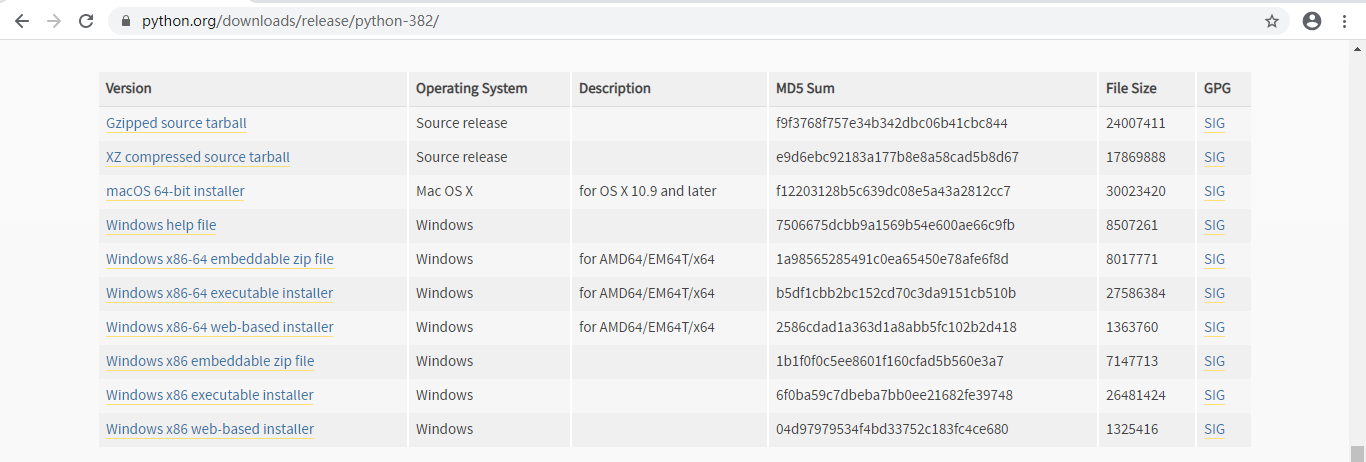Click the vertical scrollbar thumb
This screenshot has width=1366, height=462.
1357,453
